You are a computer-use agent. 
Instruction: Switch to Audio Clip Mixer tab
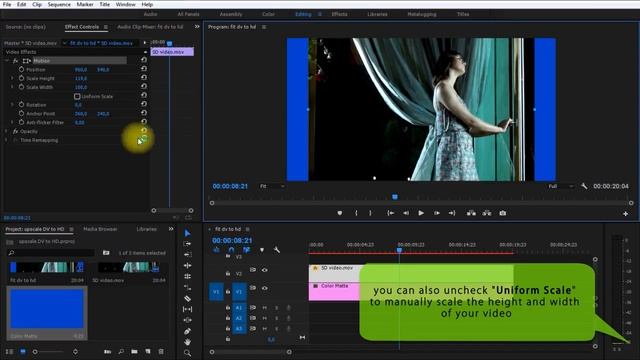150,27
